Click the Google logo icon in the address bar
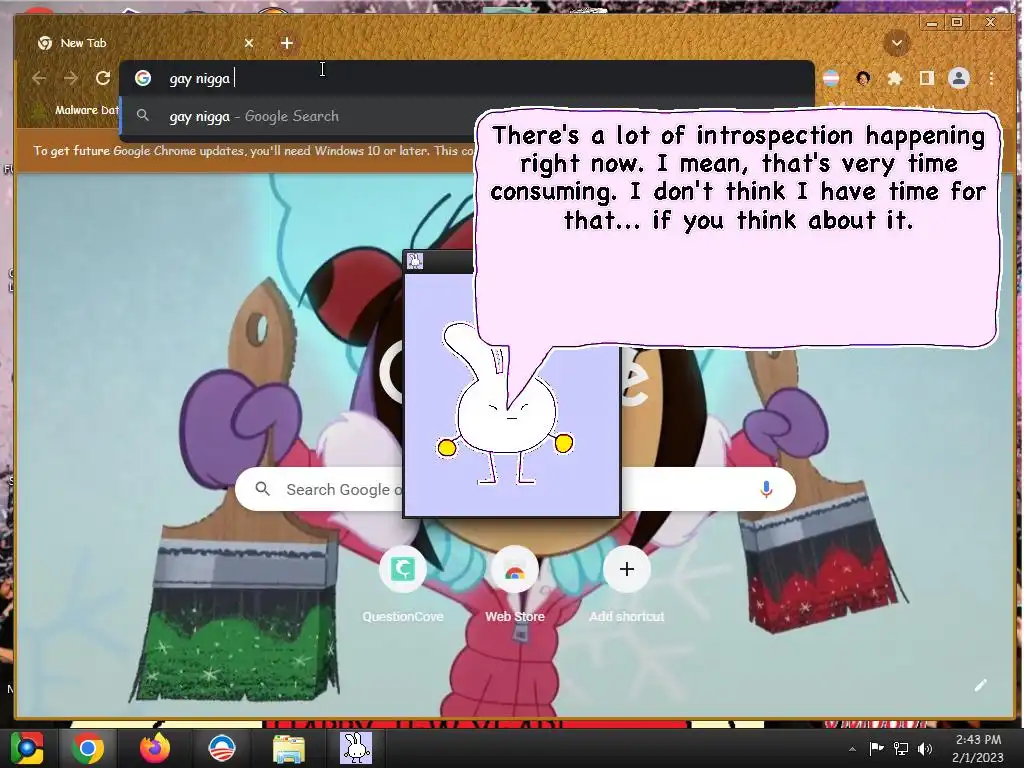Viewport: 1024px width, 768px height. [x=143, y=78]
